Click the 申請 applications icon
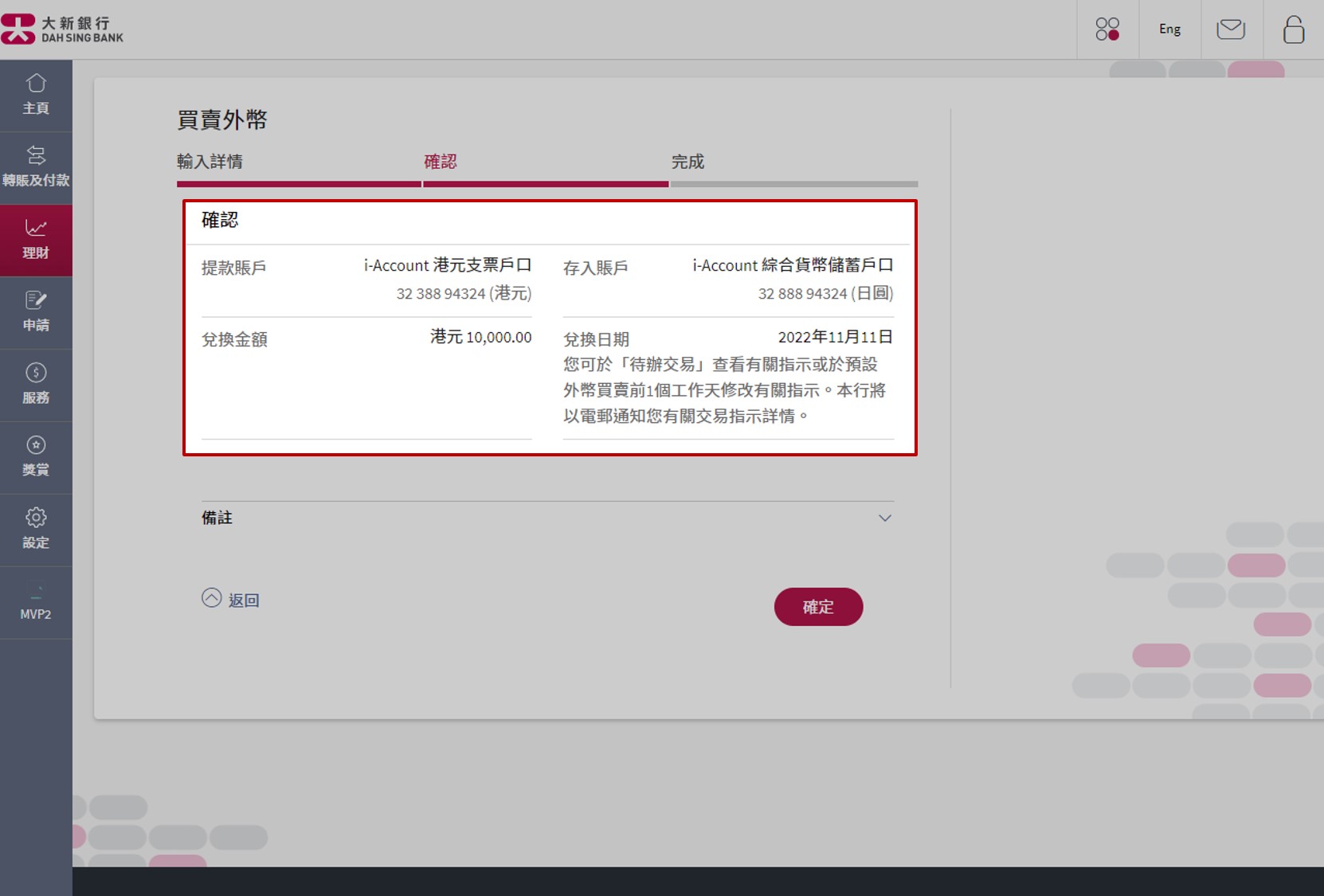This screenshot has width=1324, height=896. tap(36, 311)
